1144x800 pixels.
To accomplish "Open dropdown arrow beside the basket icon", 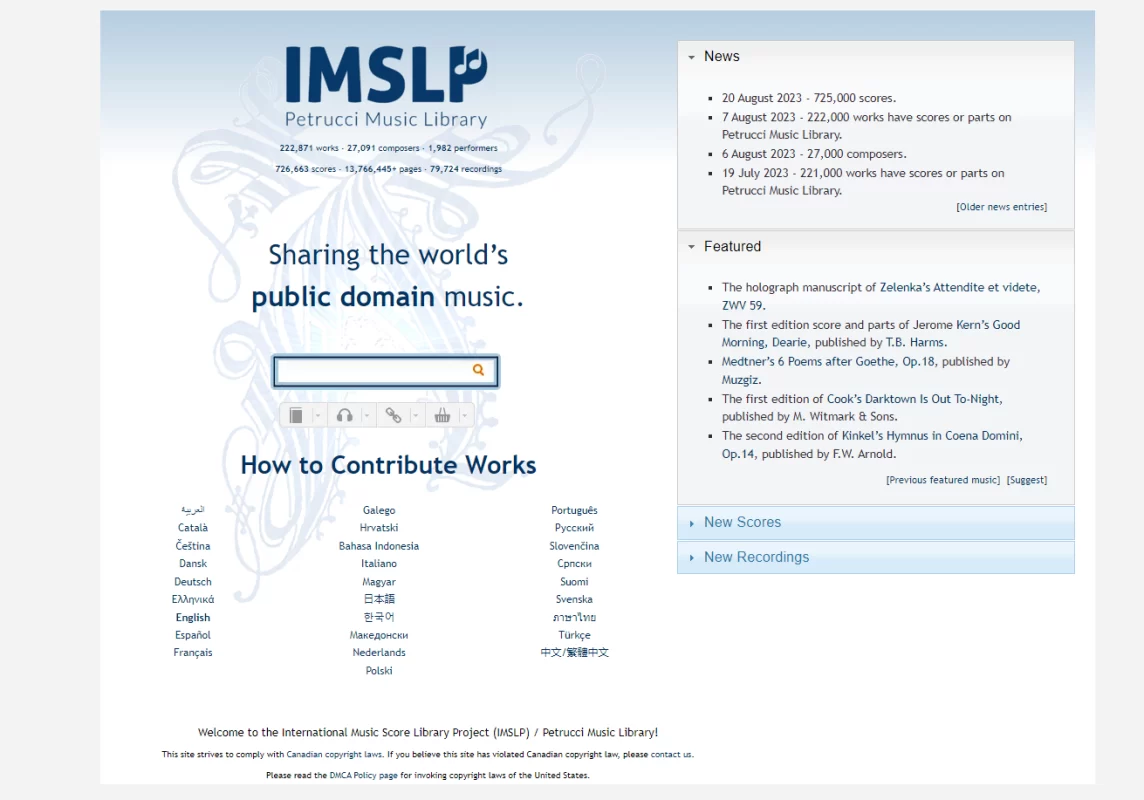I will (x=464, y=416).
